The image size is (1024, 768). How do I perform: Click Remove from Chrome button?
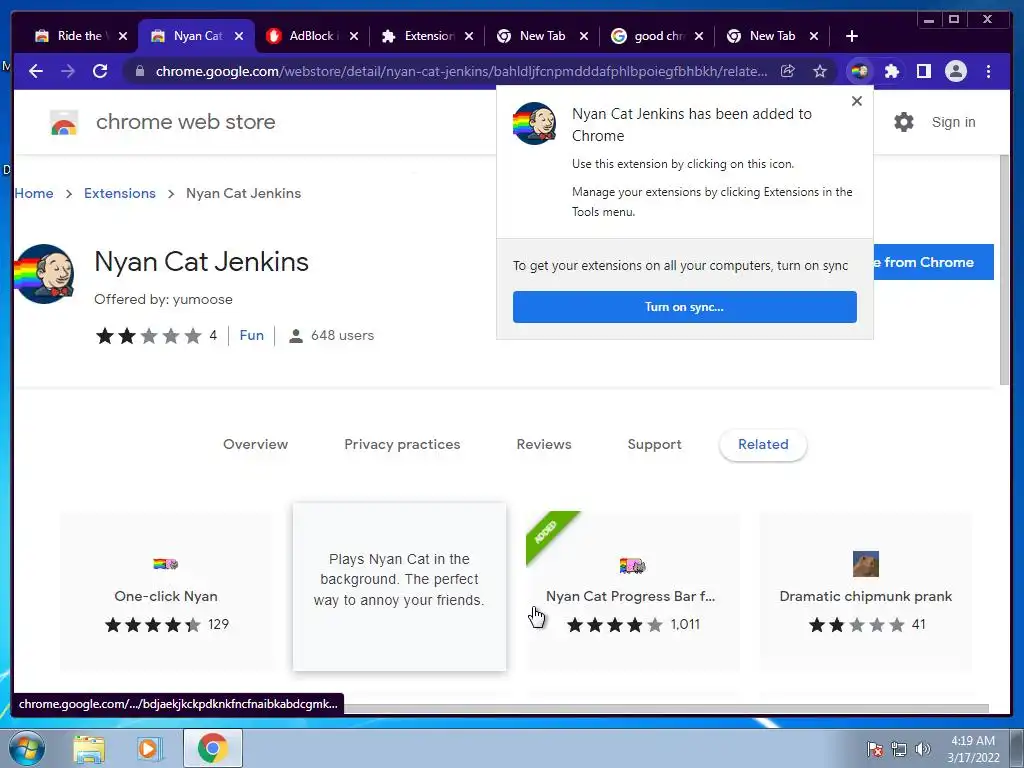click(933, 262)
